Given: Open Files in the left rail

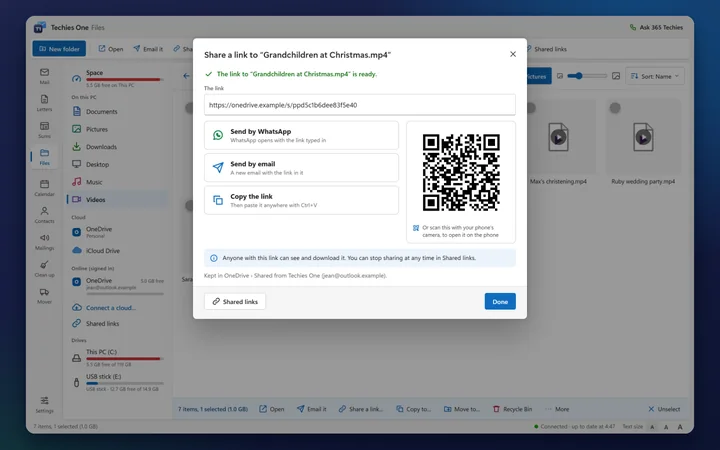Looking at the screenshot, I should (45, 157).
